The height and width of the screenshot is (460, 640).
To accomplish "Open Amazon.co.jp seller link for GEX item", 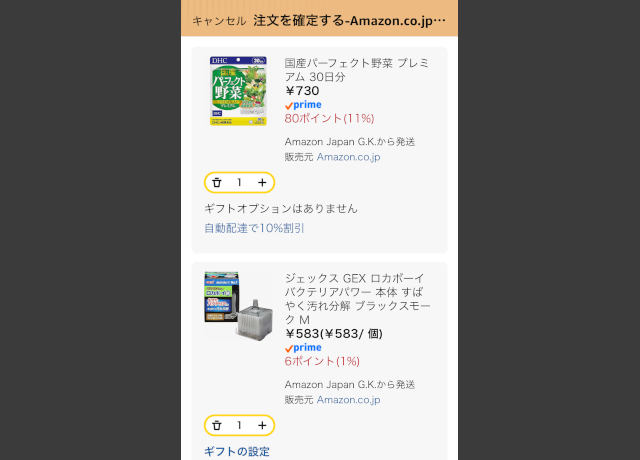I will (x=348, y=400).
